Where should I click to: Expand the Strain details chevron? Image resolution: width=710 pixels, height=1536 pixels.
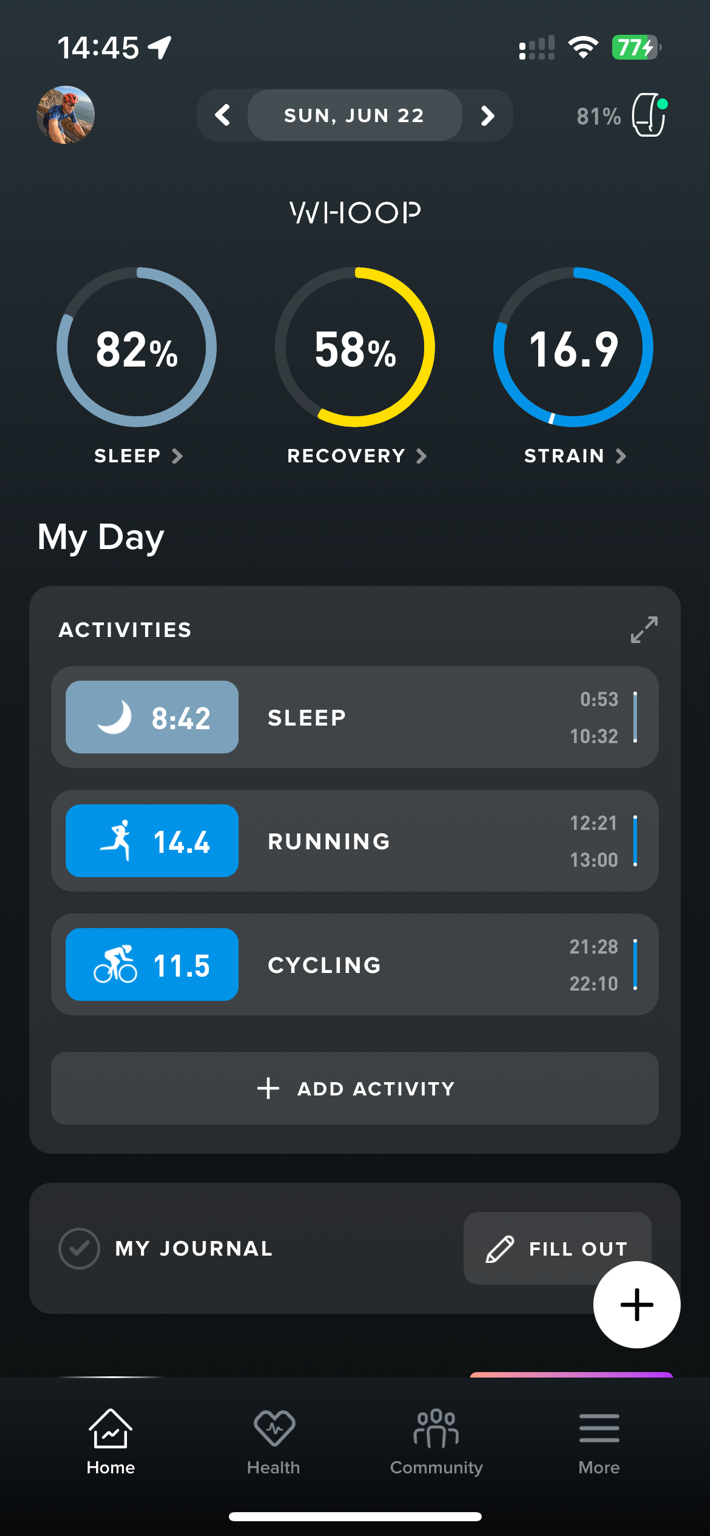[x=621, y=456]
